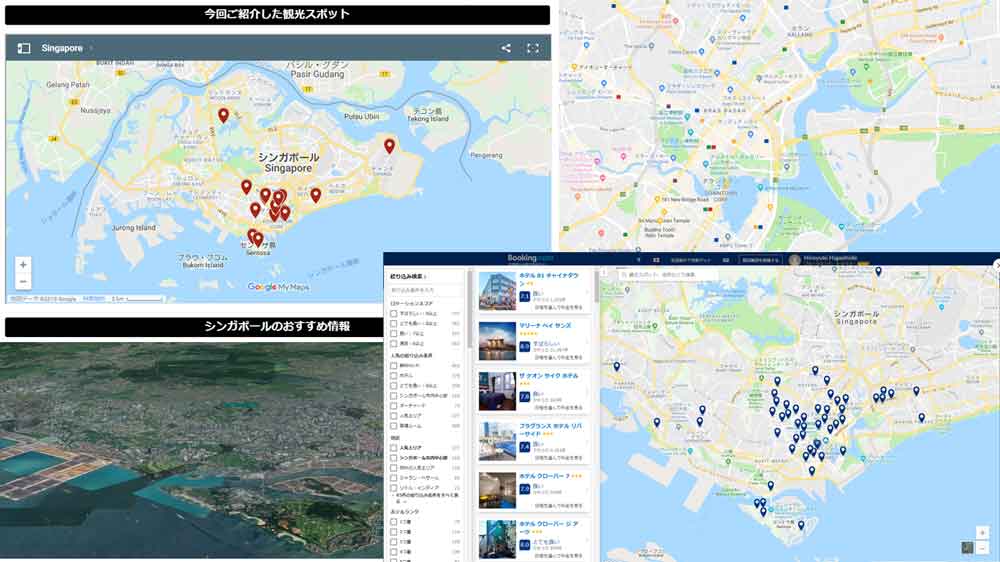Open マリーナ ベイ サンズ hotel name link
The width and height of the screenshot is (1000, 562).
545,325
